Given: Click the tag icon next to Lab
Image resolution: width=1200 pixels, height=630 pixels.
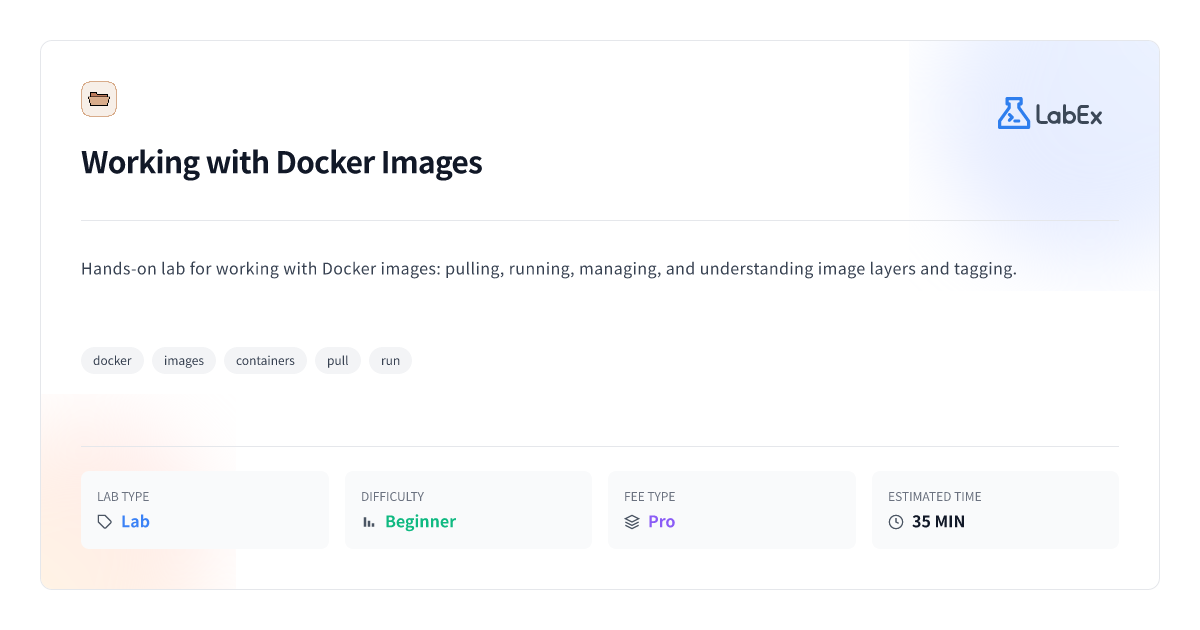Looking at the screenshot, I should coord(103,521).
